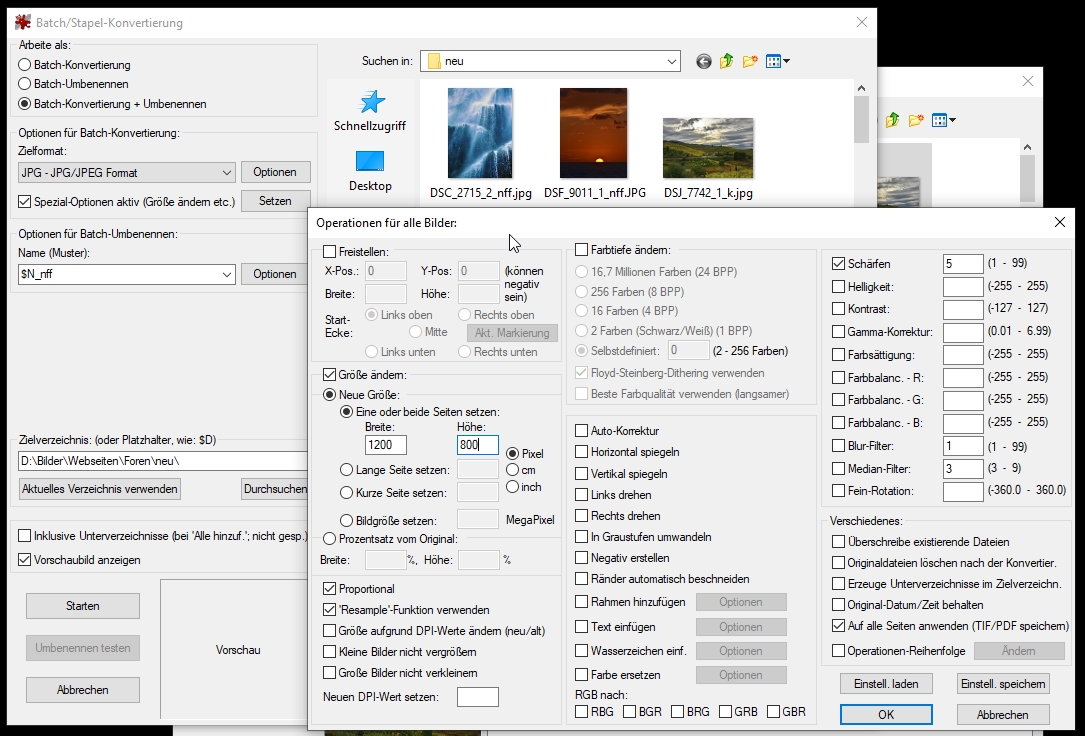Enable the GBR color order checkbox
Viewport: 1085px width, 736px height.
tap(774, 711)
